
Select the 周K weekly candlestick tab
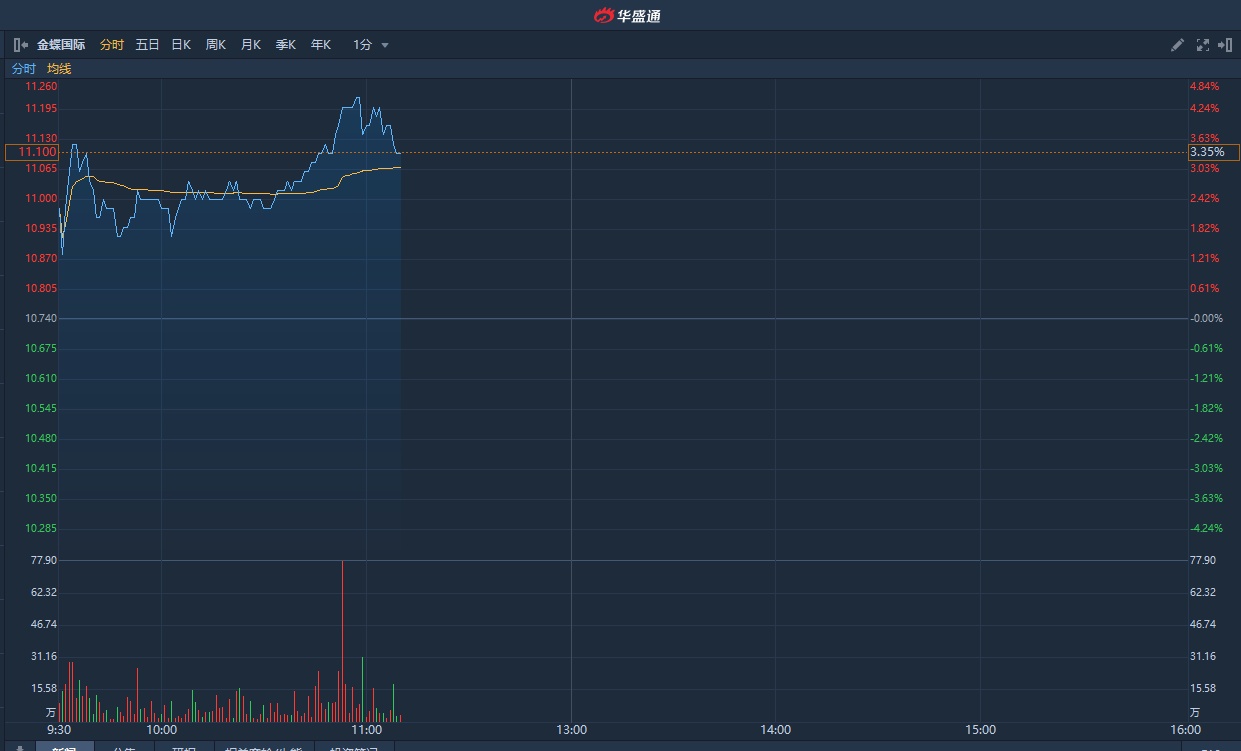(x=216, y=45)
